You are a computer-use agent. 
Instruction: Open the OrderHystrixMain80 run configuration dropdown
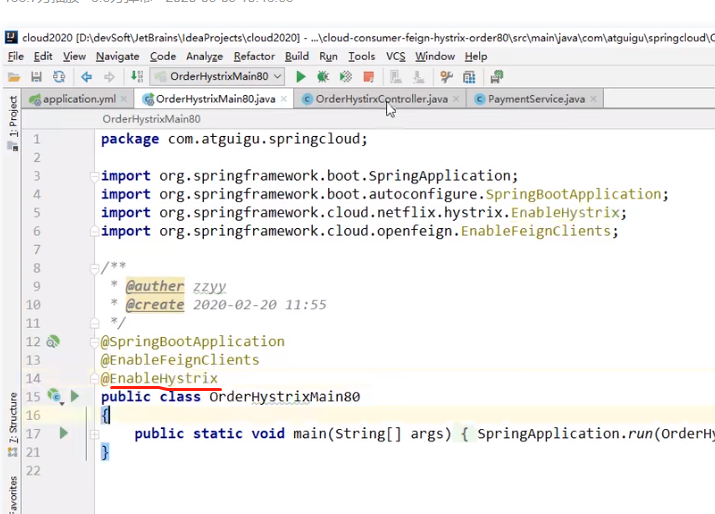218,77
